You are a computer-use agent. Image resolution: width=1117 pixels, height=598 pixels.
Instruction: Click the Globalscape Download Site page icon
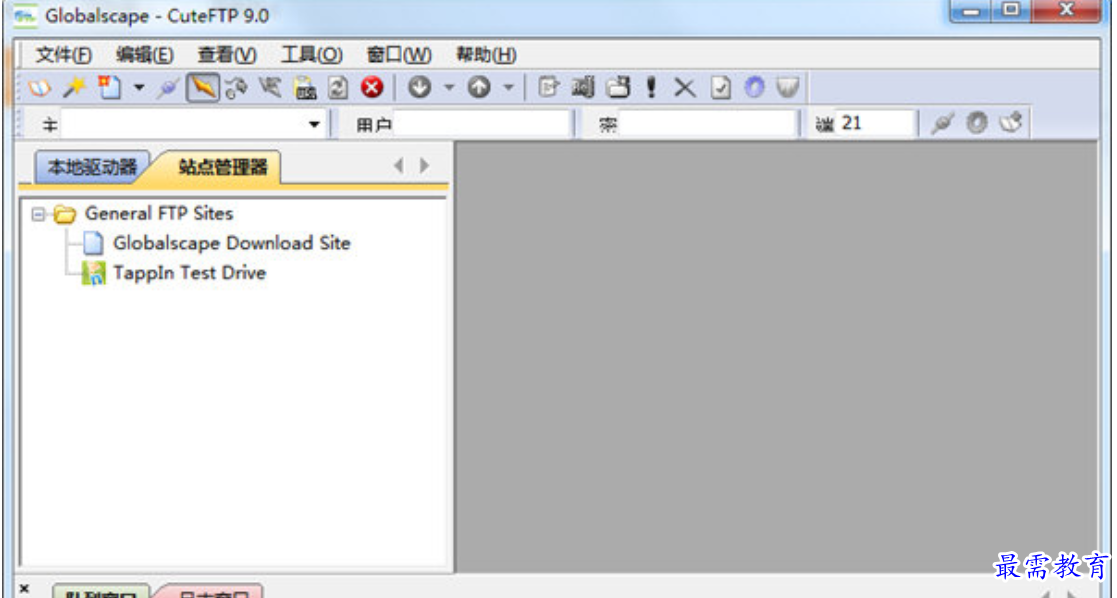(93, 243)
